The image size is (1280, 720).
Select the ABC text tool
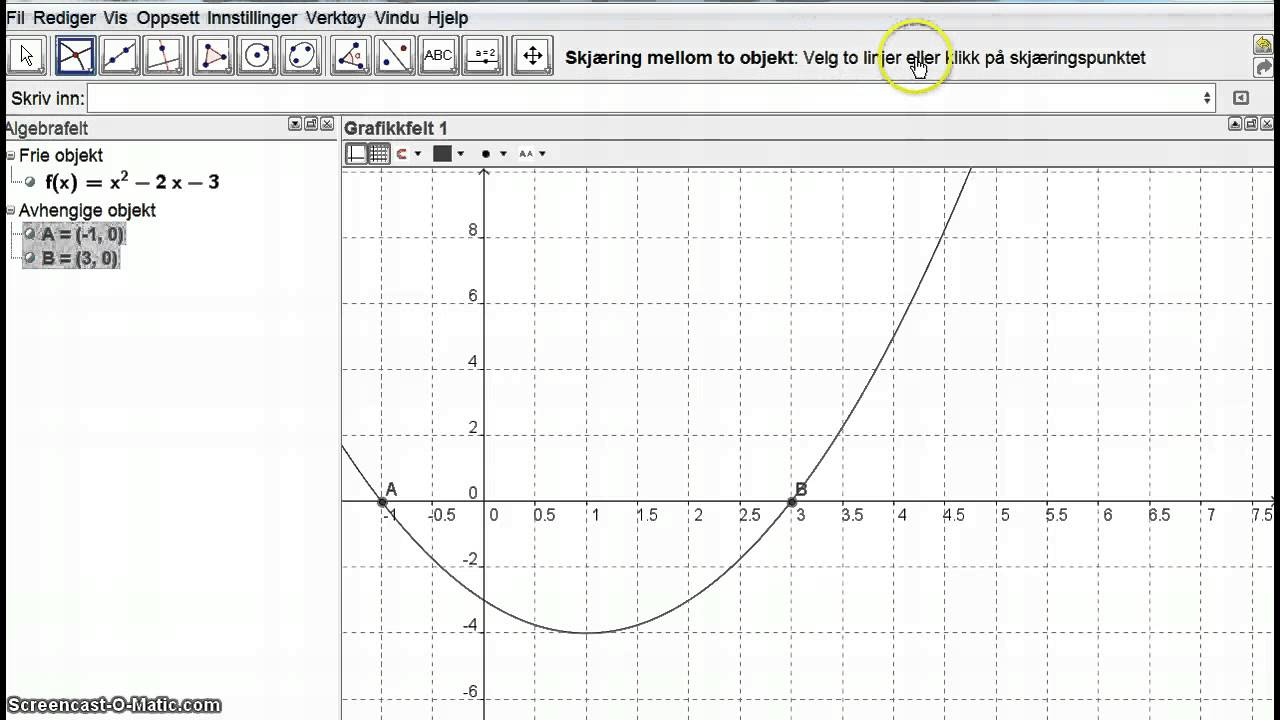coord(439,56)
